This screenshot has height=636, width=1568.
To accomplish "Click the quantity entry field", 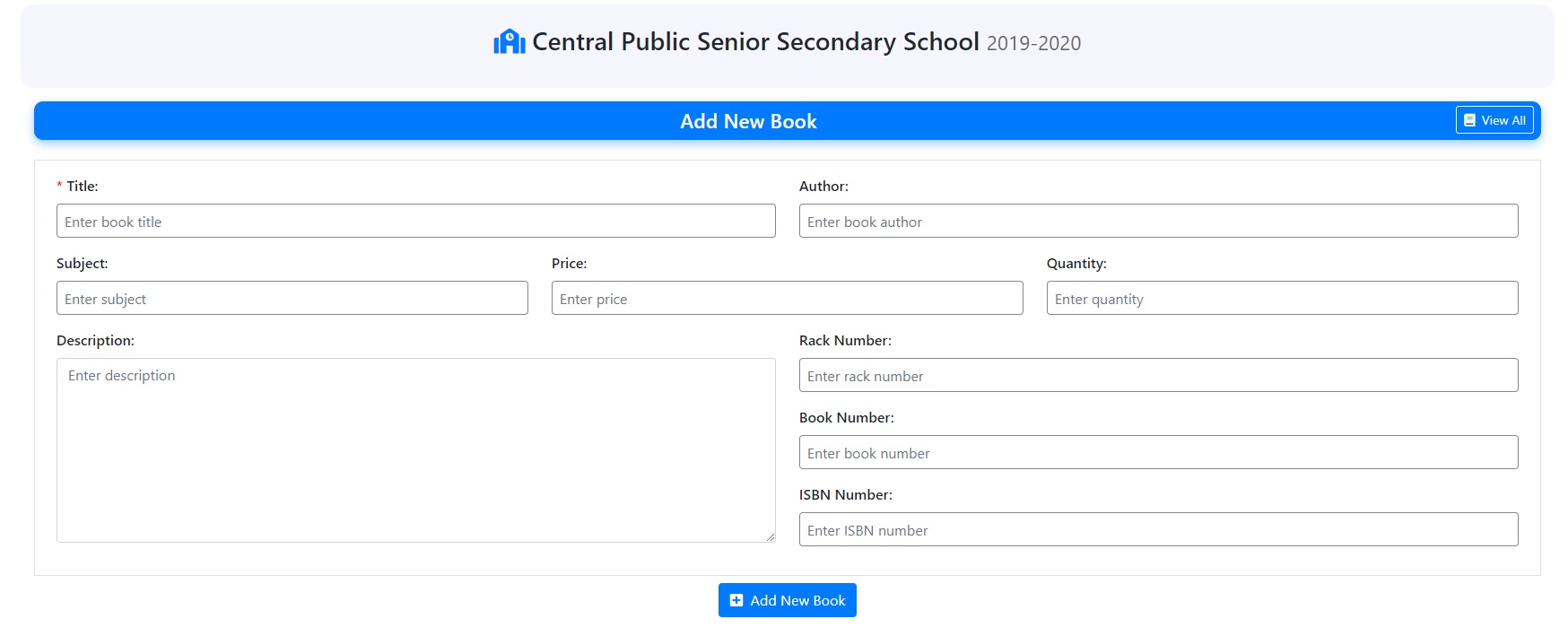I will (x=1283, y=297).
